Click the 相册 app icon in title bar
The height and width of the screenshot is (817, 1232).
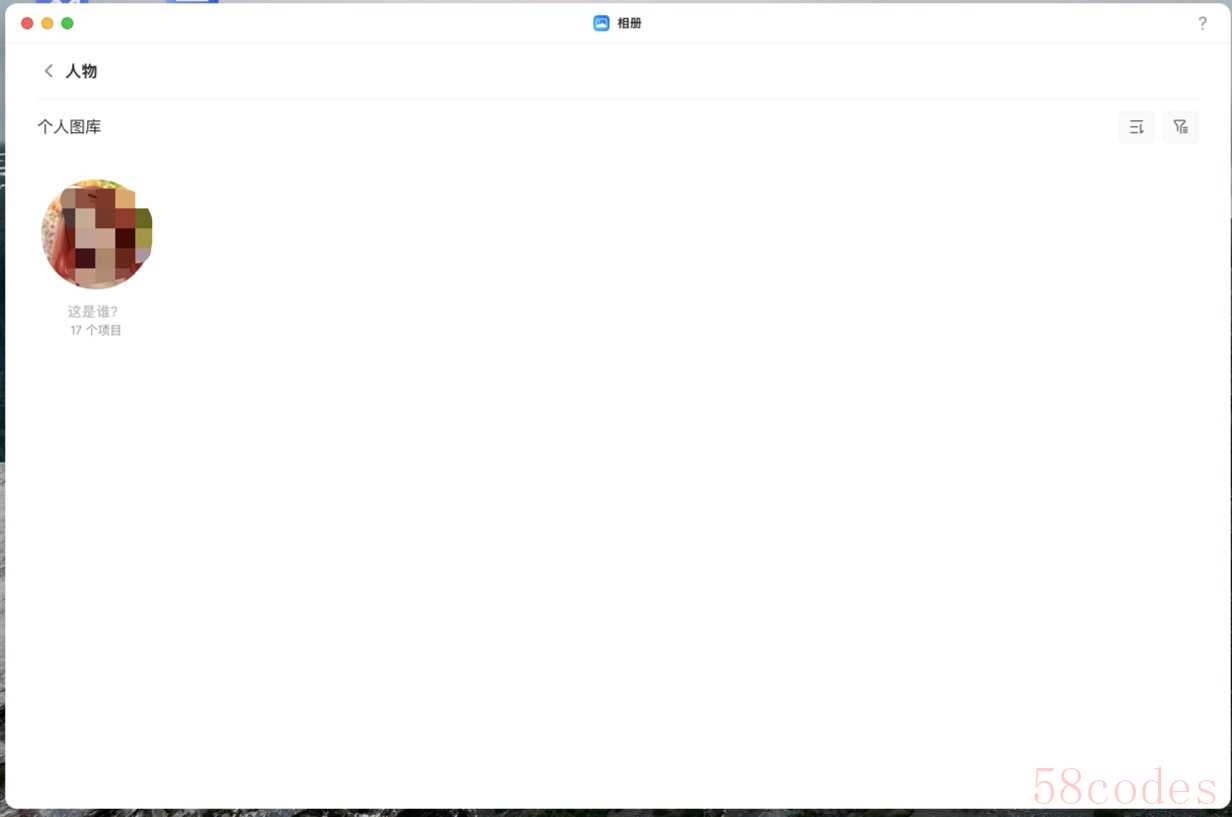click(601, 23)
